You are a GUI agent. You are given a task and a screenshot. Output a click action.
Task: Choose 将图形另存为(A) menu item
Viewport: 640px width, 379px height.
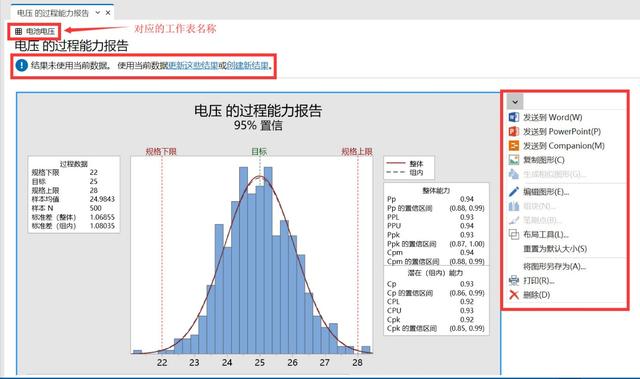[554, 266]
